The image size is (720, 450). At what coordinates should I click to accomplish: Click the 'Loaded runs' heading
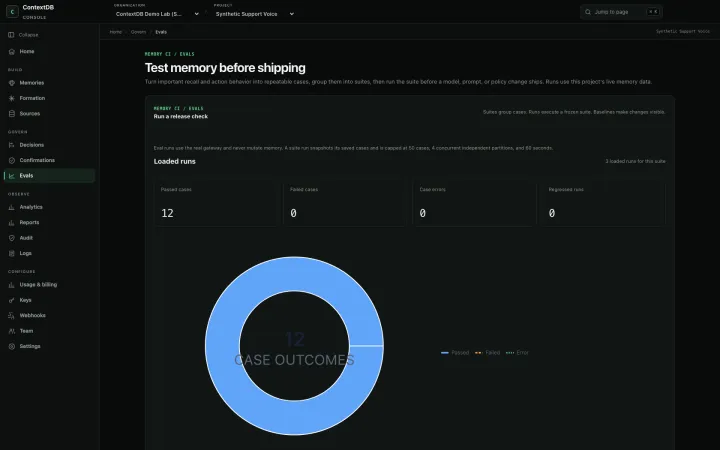click(174, 162)
